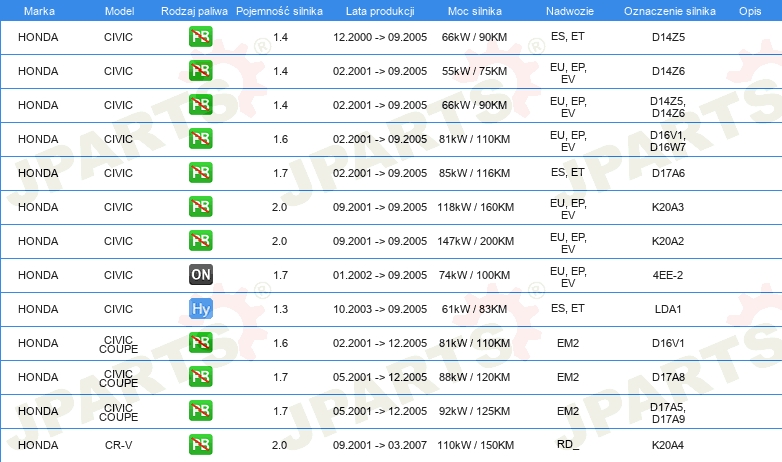Click engine power 85kW / 116KM
782x462 pixels.
[474, 173]
